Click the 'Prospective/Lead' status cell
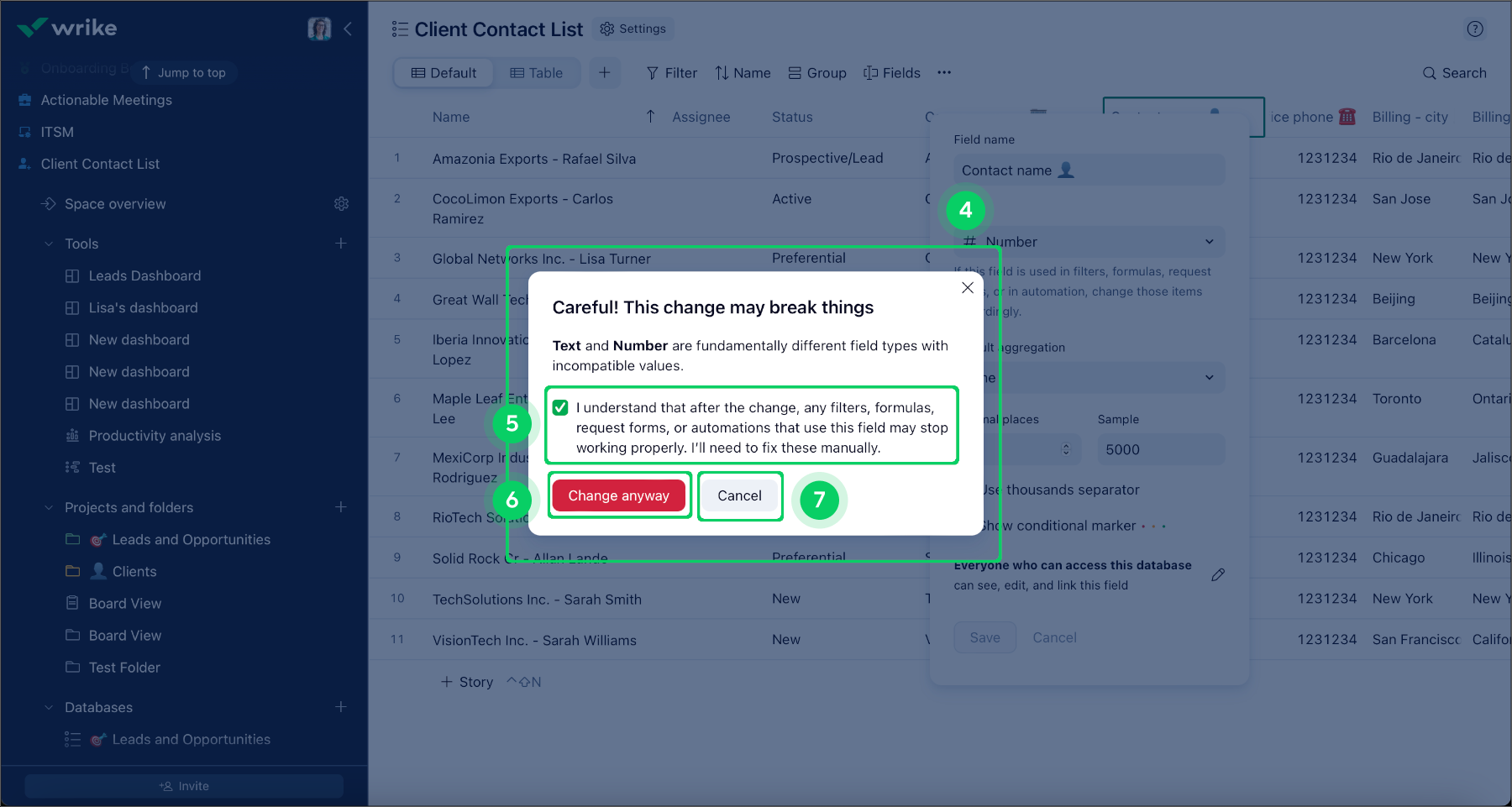 827,158
